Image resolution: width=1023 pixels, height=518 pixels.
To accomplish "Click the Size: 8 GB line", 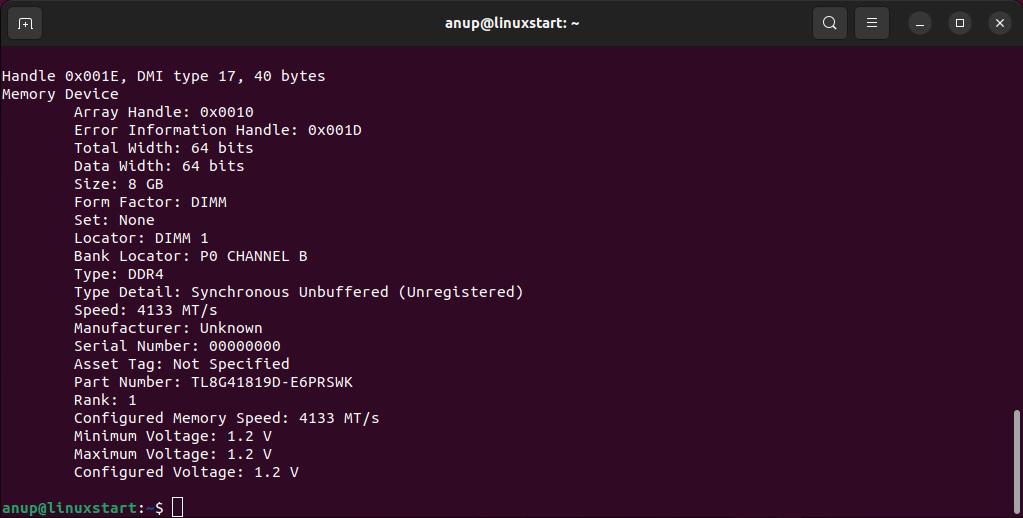I will pos(119,184).
